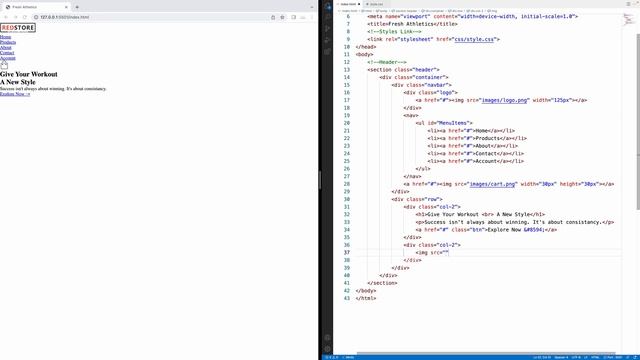The height and width of the screenshot is (360, 640).
Task: Click the section class header code line
Action: (403, 70)
